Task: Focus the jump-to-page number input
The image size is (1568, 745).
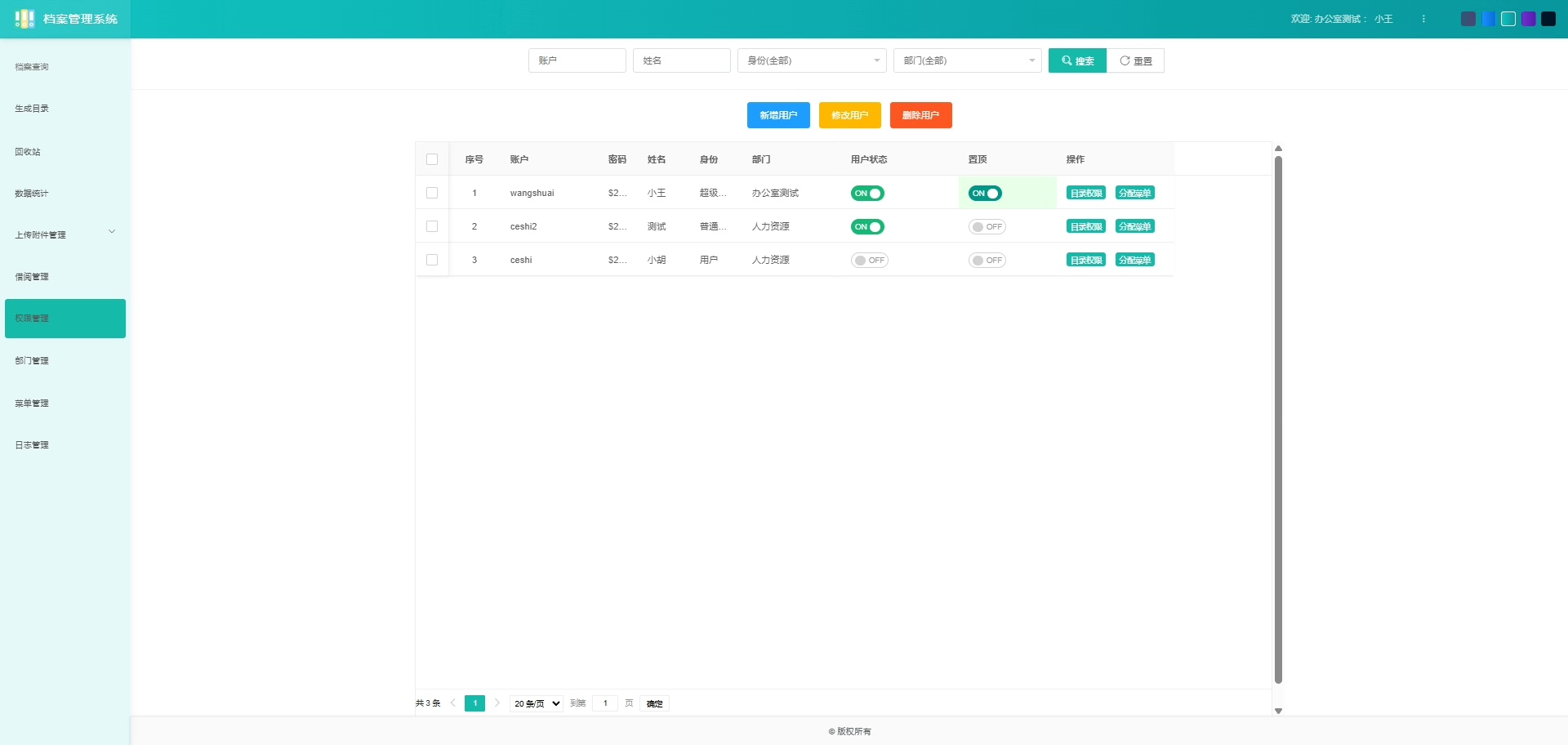Action: pyautogui.click(x=605, y=703)
